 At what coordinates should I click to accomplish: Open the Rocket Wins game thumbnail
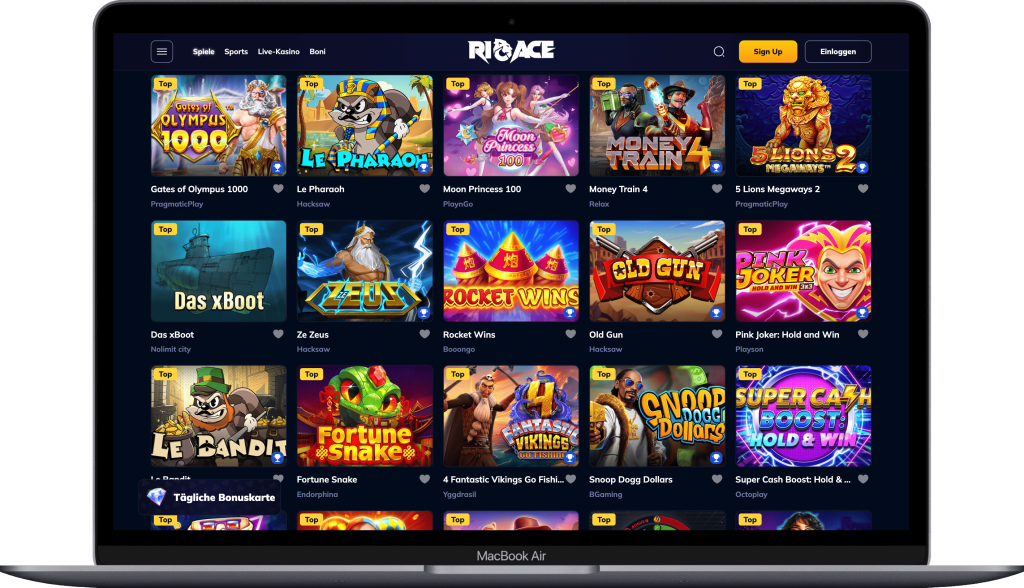point(511,271)
